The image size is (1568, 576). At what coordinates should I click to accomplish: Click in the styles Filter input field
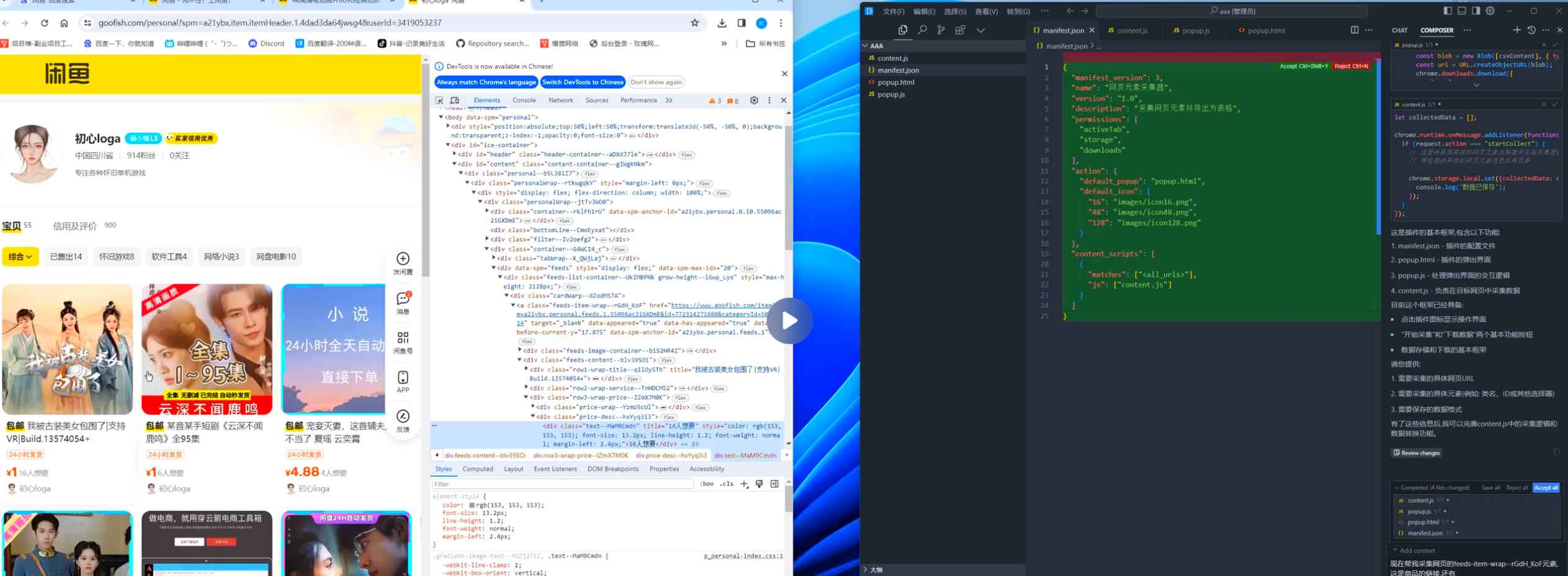click(x=562, y=484)
